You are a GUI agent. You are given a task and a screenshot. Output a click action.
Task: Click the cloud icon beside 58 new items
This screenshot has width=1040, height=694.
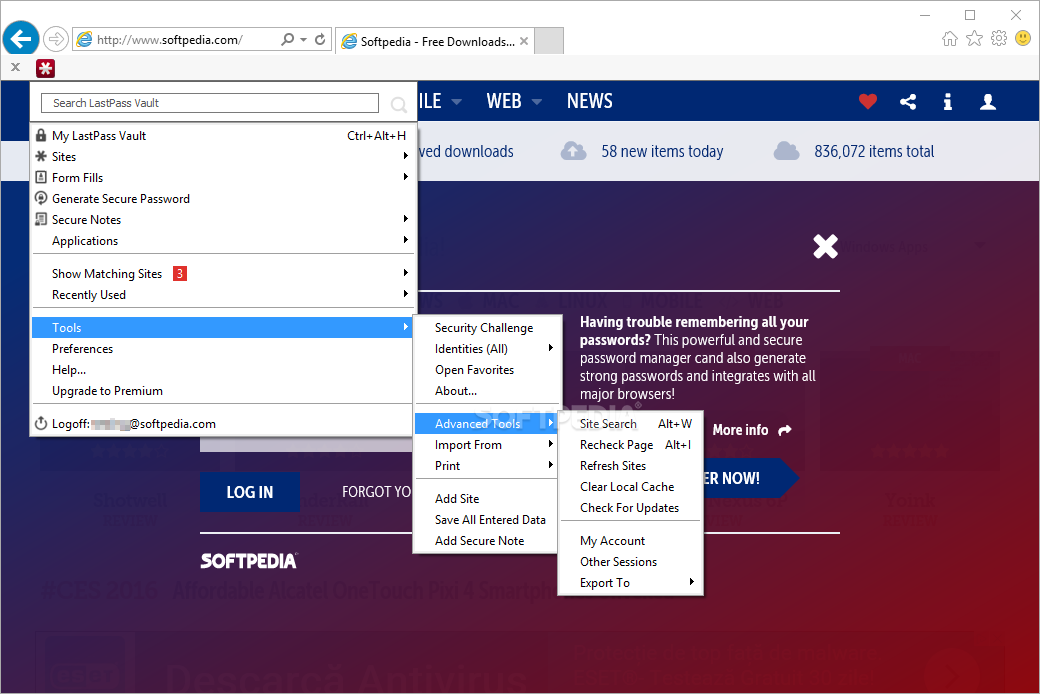574,151
